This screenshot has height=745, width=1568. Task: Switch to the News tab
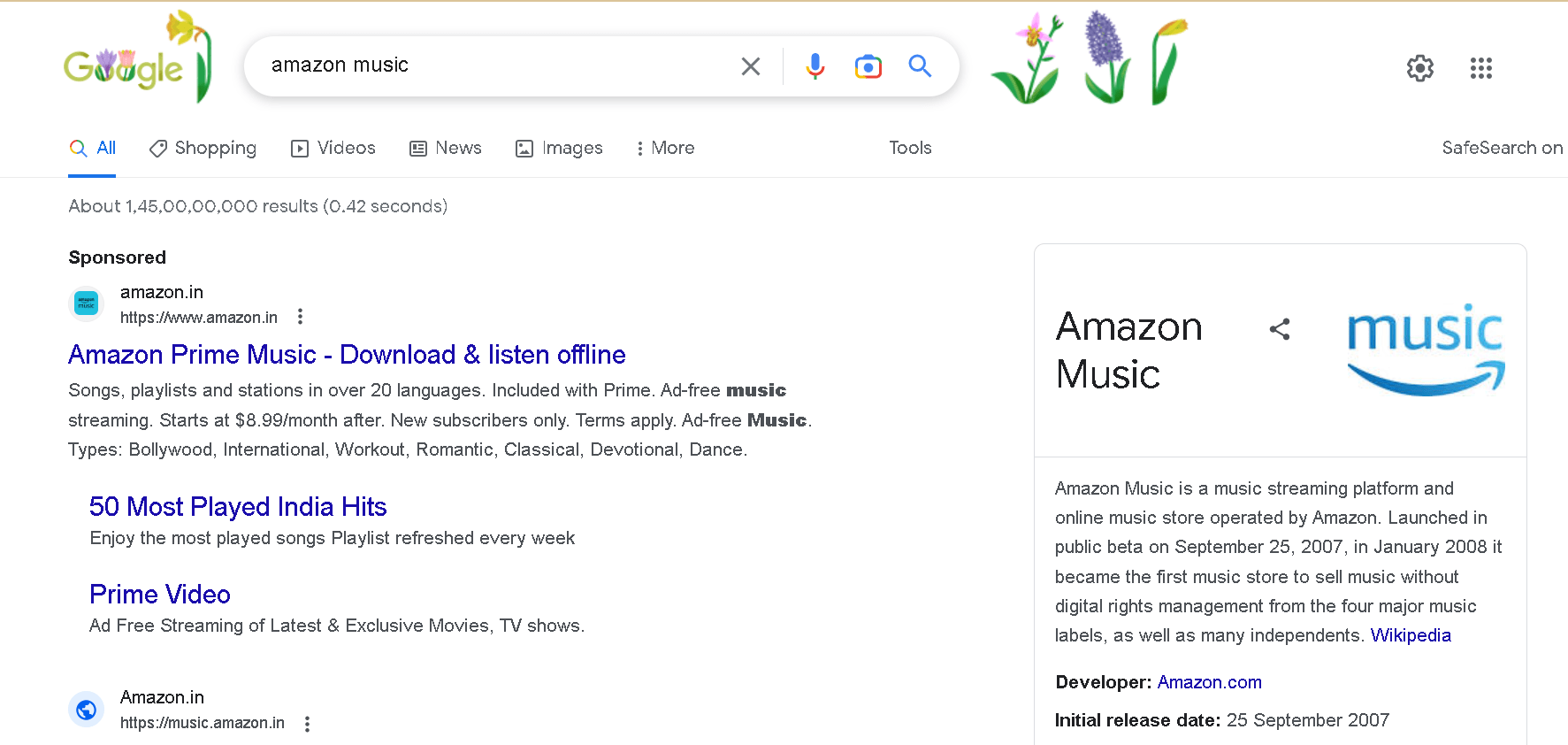click(x=446, y=149)
